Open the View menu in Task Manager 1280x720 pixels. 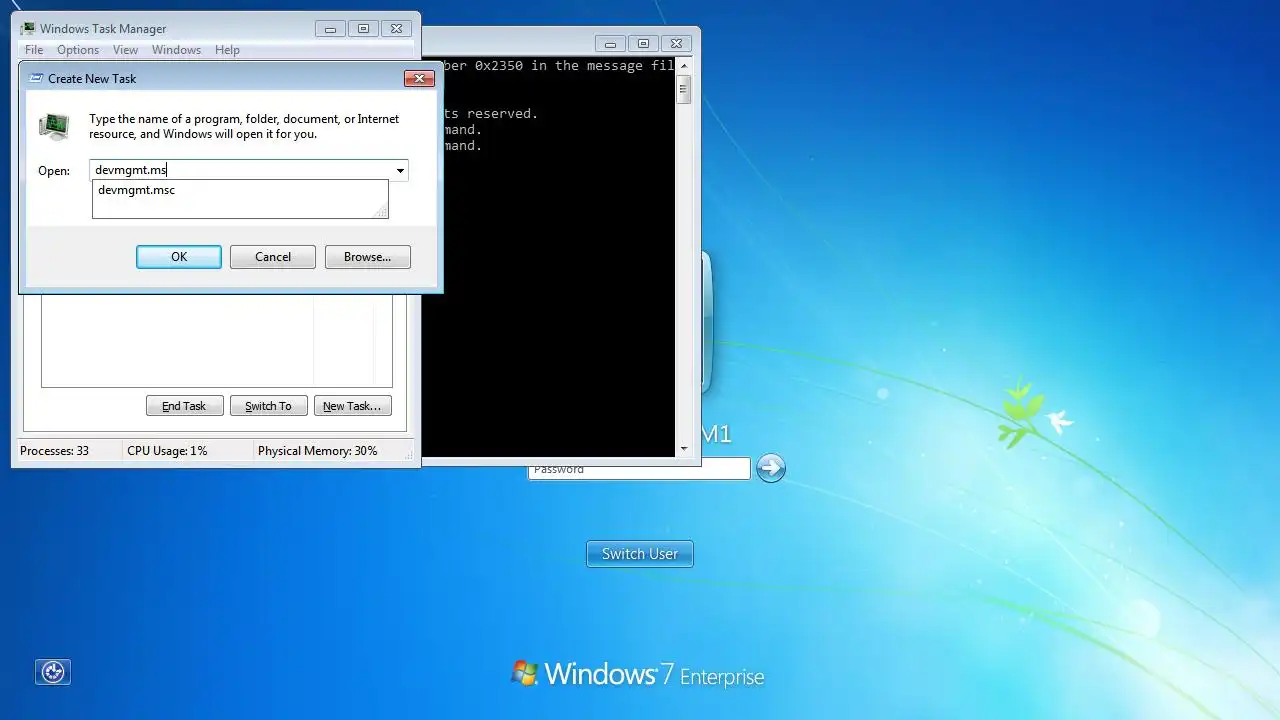coord(125,50)
